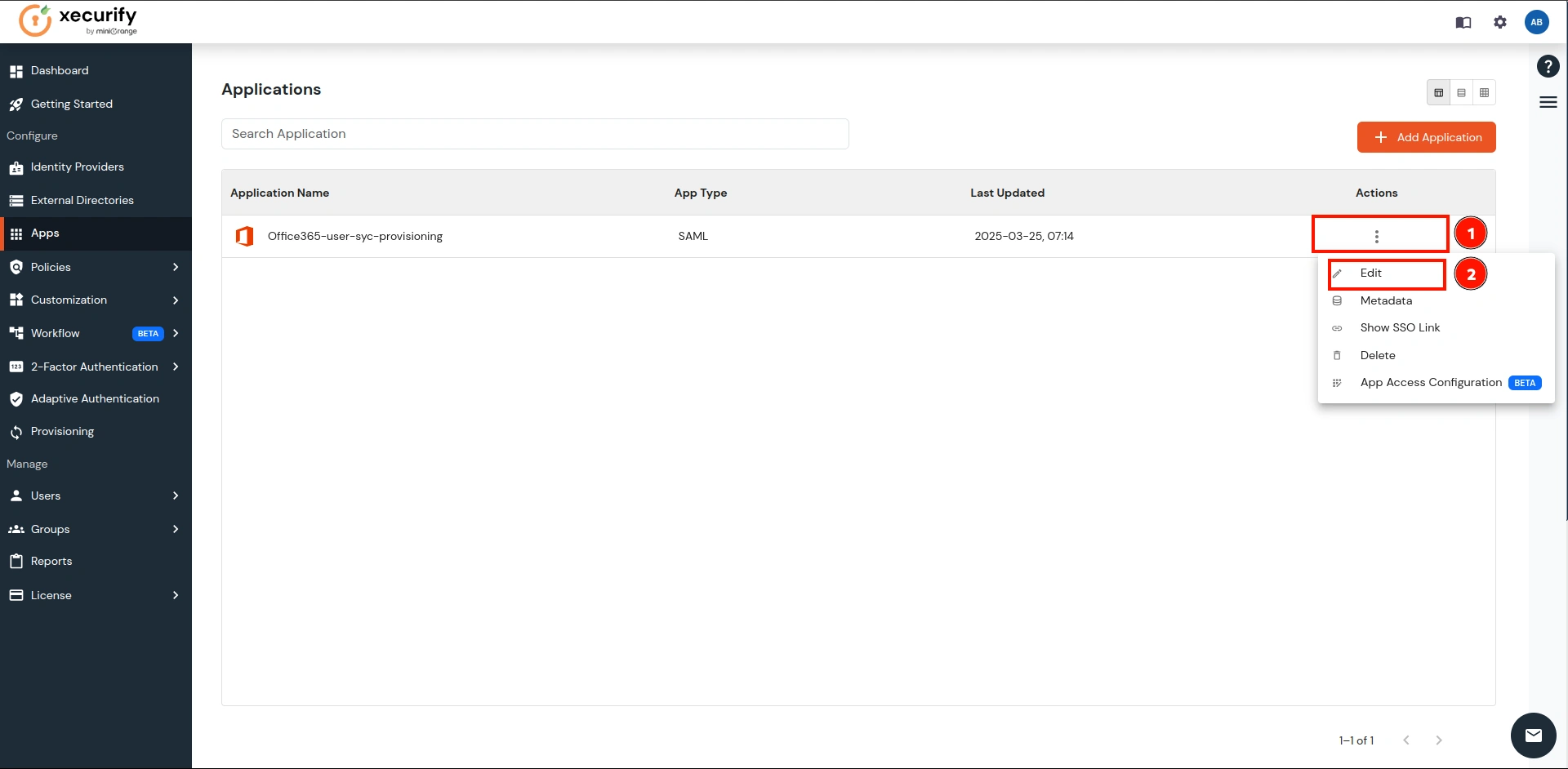Click the mail chat bubble at bottom right

click(x=1534, y=736)
